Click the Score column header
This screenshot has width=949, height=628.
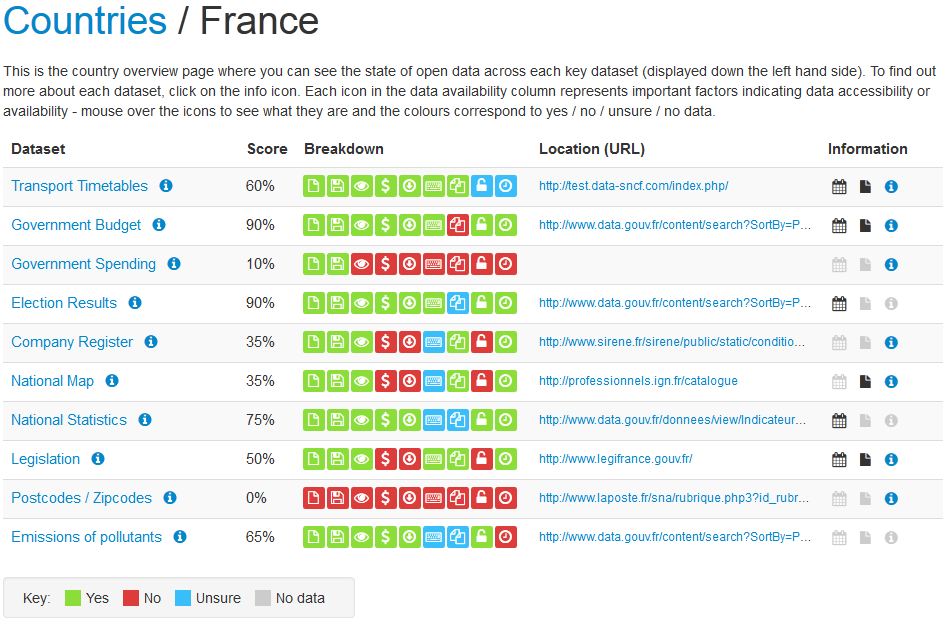[267, 149]
